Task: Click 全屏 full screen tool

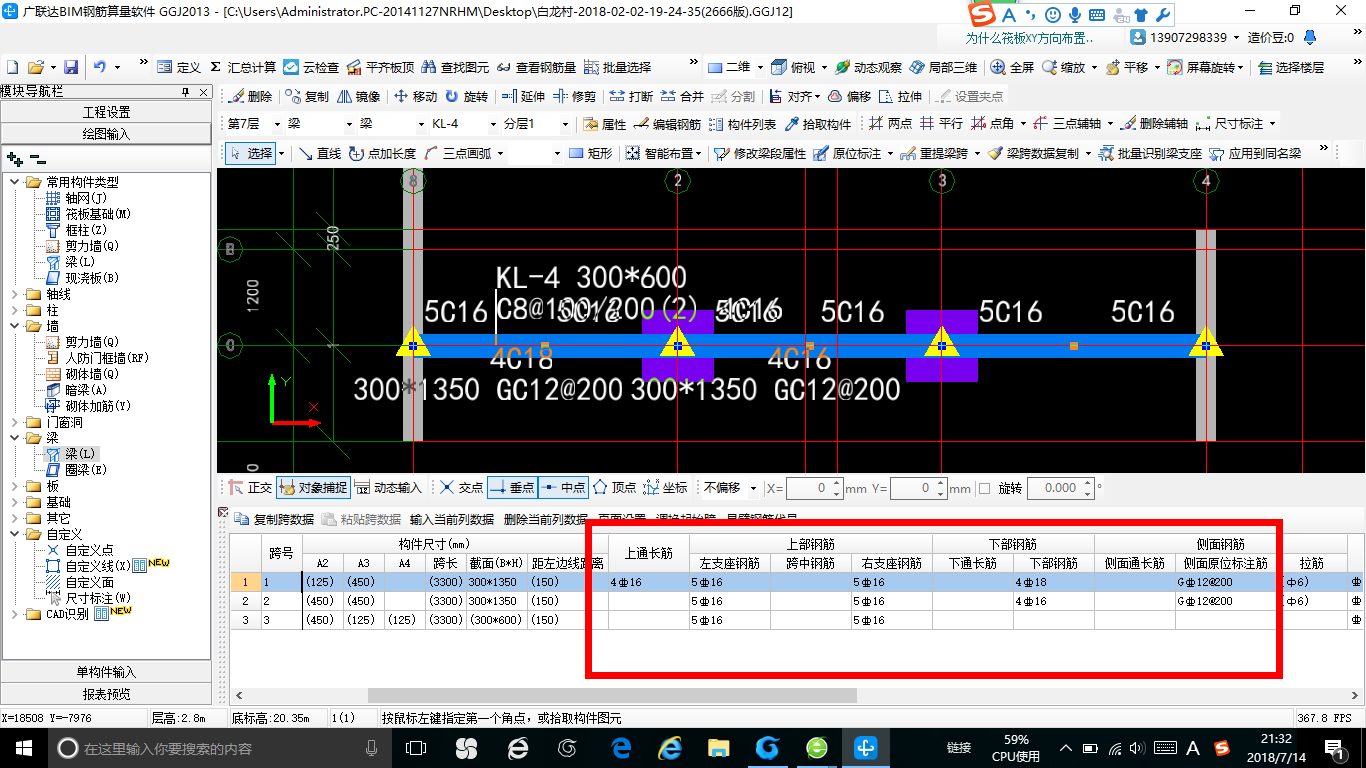Action: (x=1012, y=67)
